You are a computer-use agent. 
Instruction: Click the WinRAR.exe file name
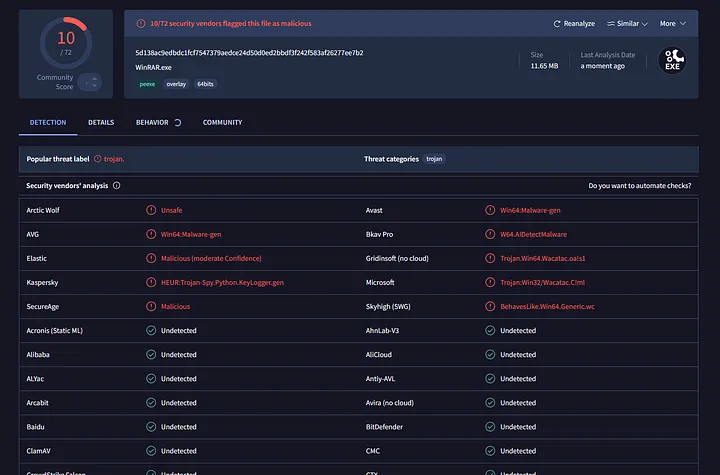(x=153, y=68)
